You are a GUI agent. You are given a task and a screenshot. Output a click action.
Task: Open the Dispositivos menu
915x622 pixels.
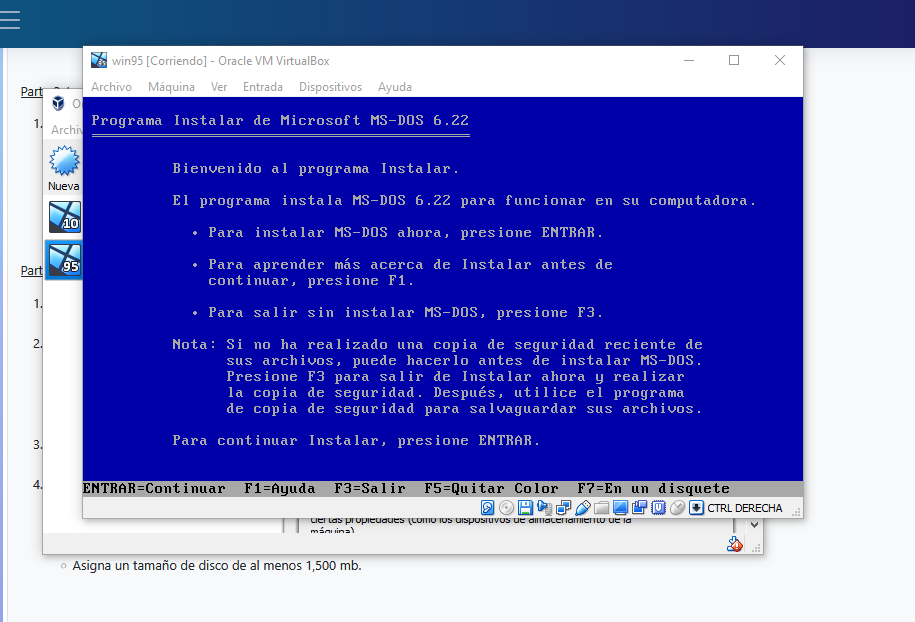coord(330,87)
